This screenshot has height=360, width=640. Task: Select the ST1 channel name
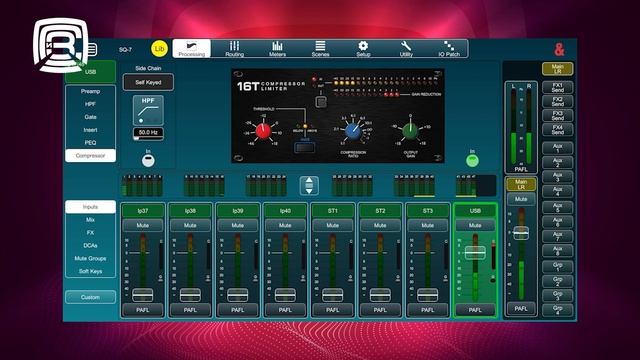[333, 211]
